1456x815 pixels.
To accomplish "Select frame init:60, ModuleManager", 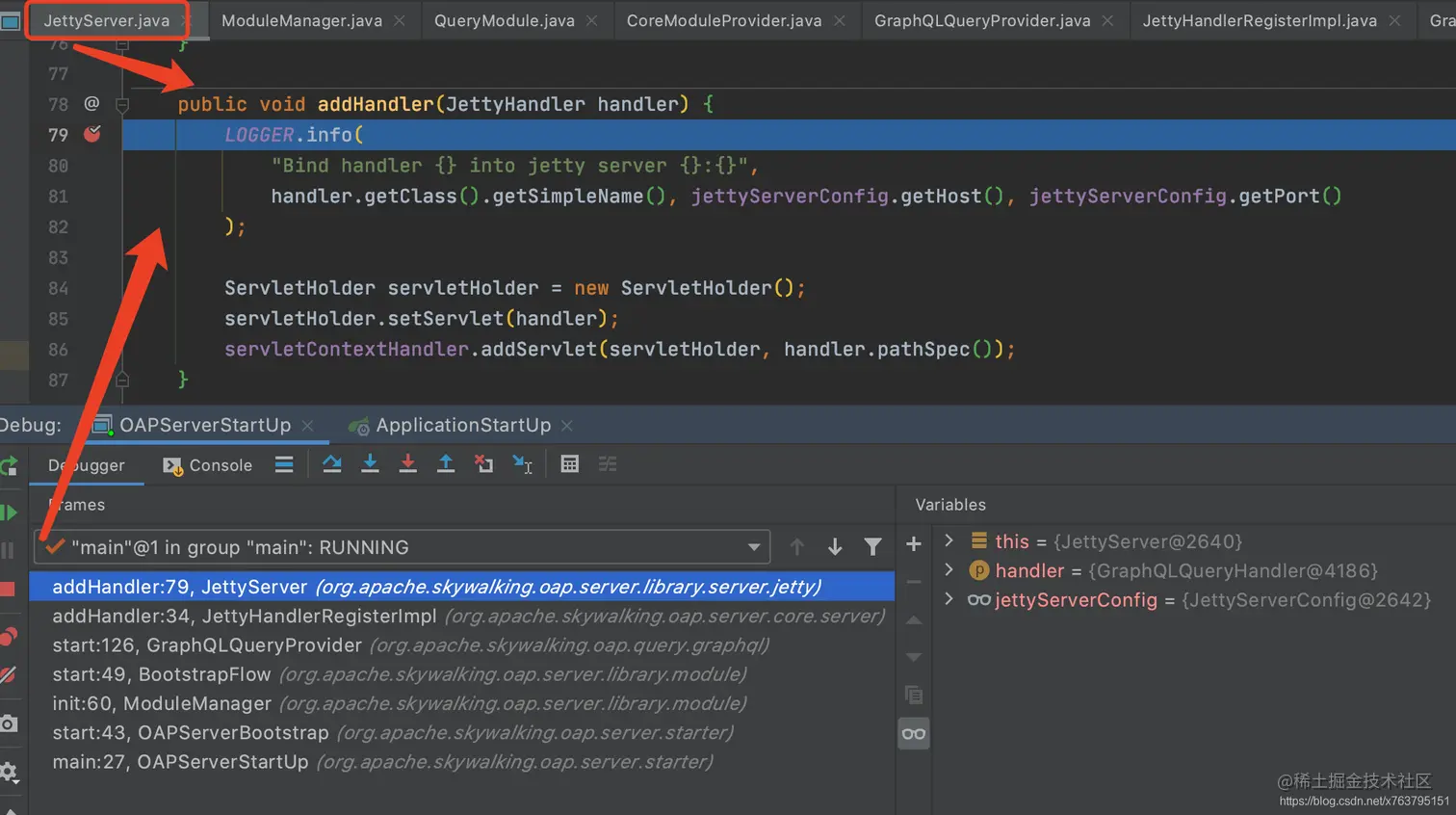I will [461, 703].
